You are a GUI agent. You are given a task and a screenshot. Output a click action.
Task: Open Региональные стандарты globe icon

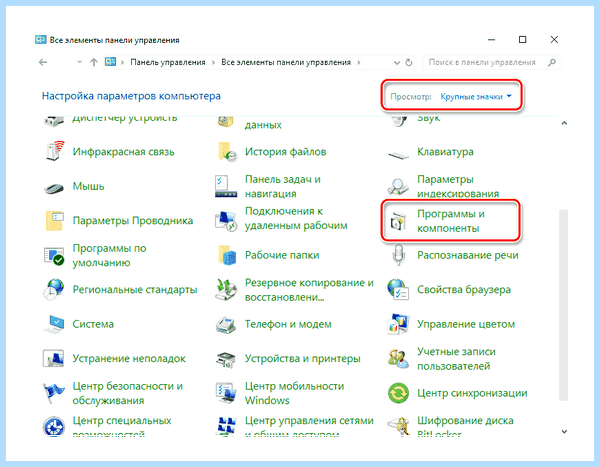[54, 289]
